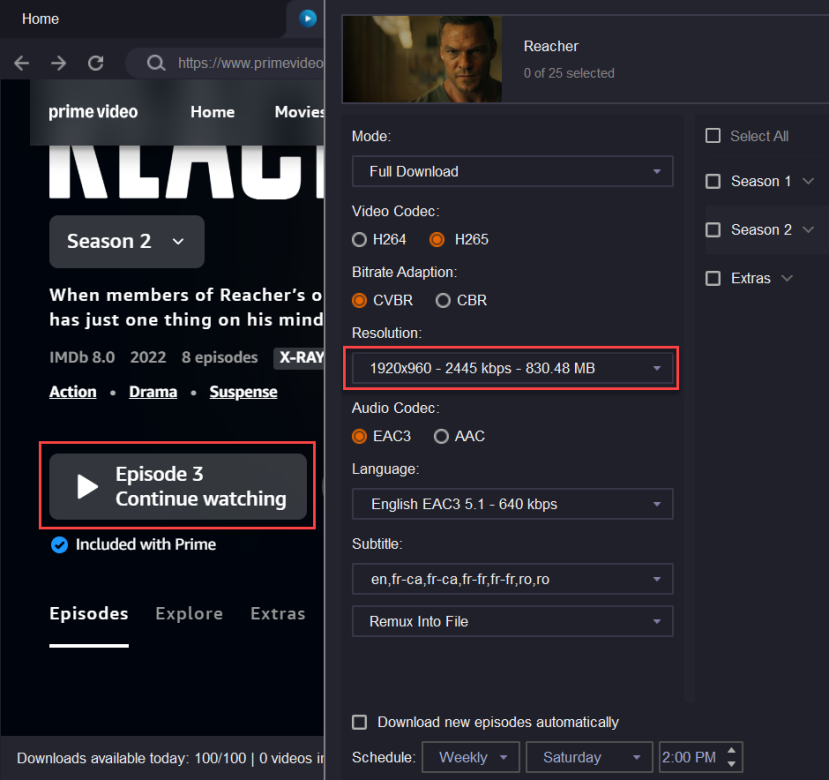The height and width of the screenshot is (780, 829).
Task: Switch to the Extras tab
Action: (278, 614)
